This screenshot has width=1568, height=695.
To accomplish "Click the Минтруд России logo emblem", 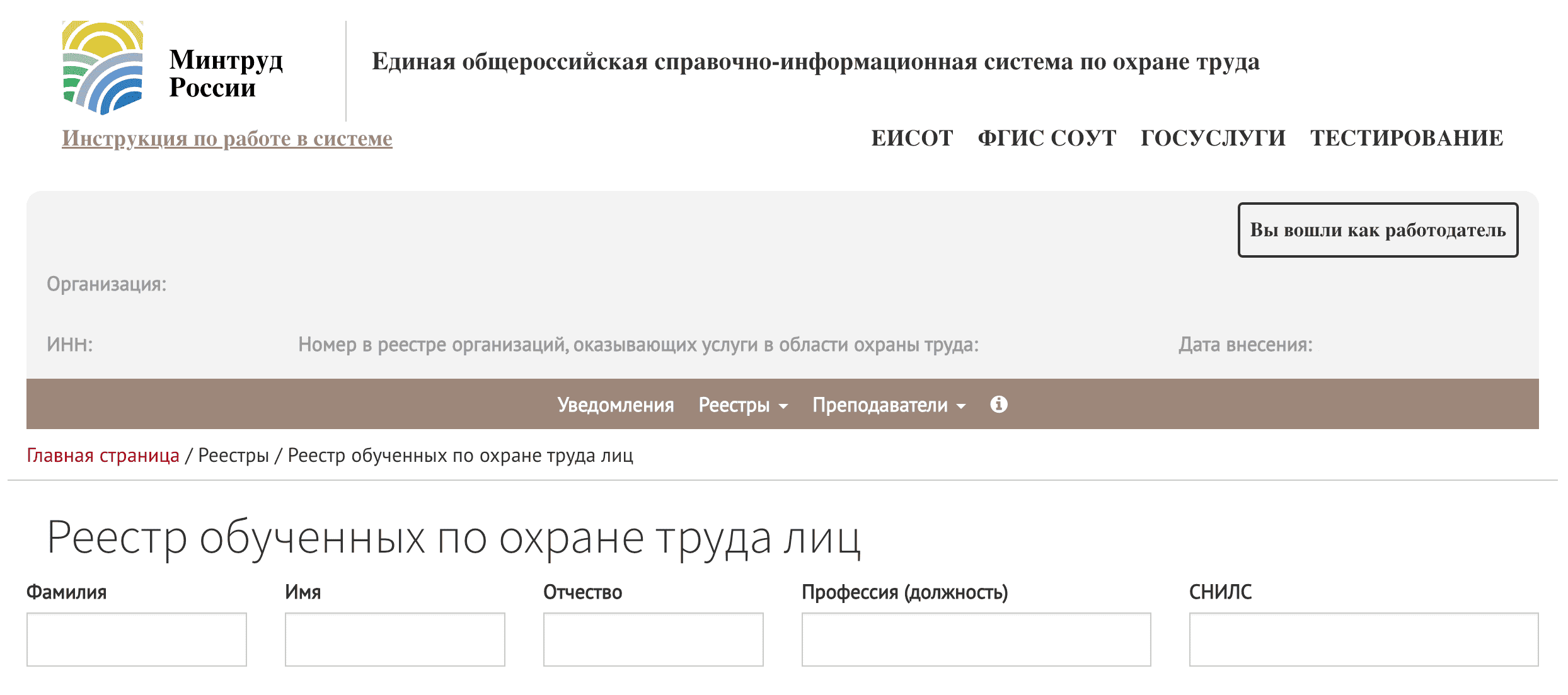I will point(103,67).
